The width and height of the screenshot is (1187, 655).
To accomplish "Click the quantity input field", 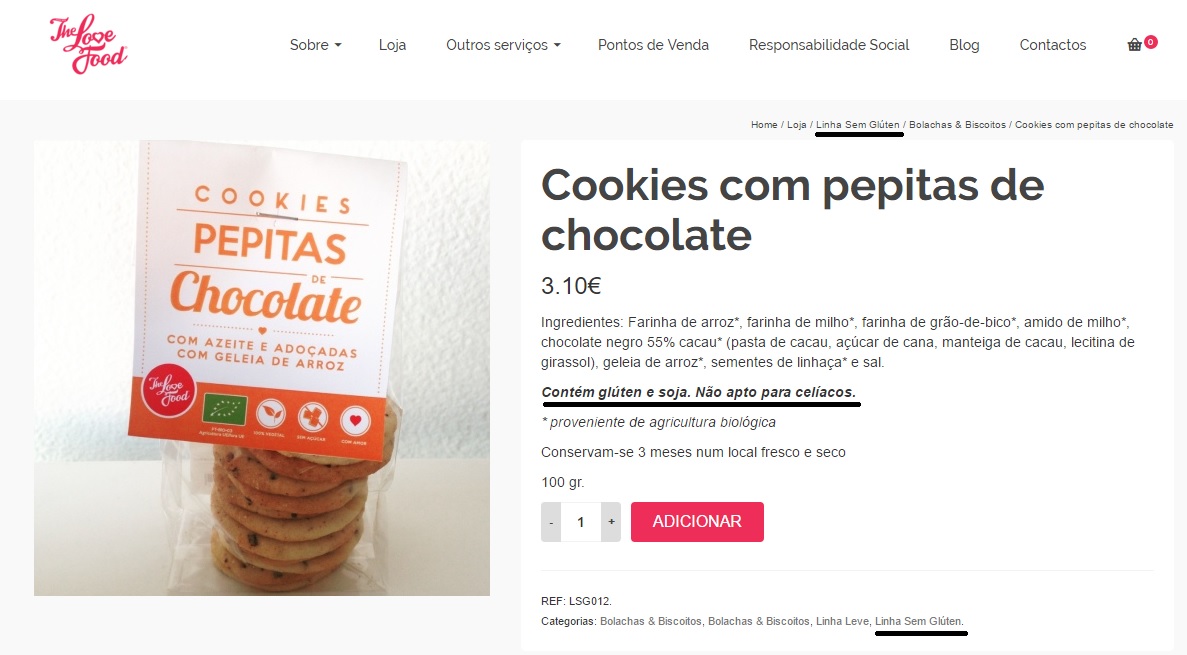I will point(581,522).
